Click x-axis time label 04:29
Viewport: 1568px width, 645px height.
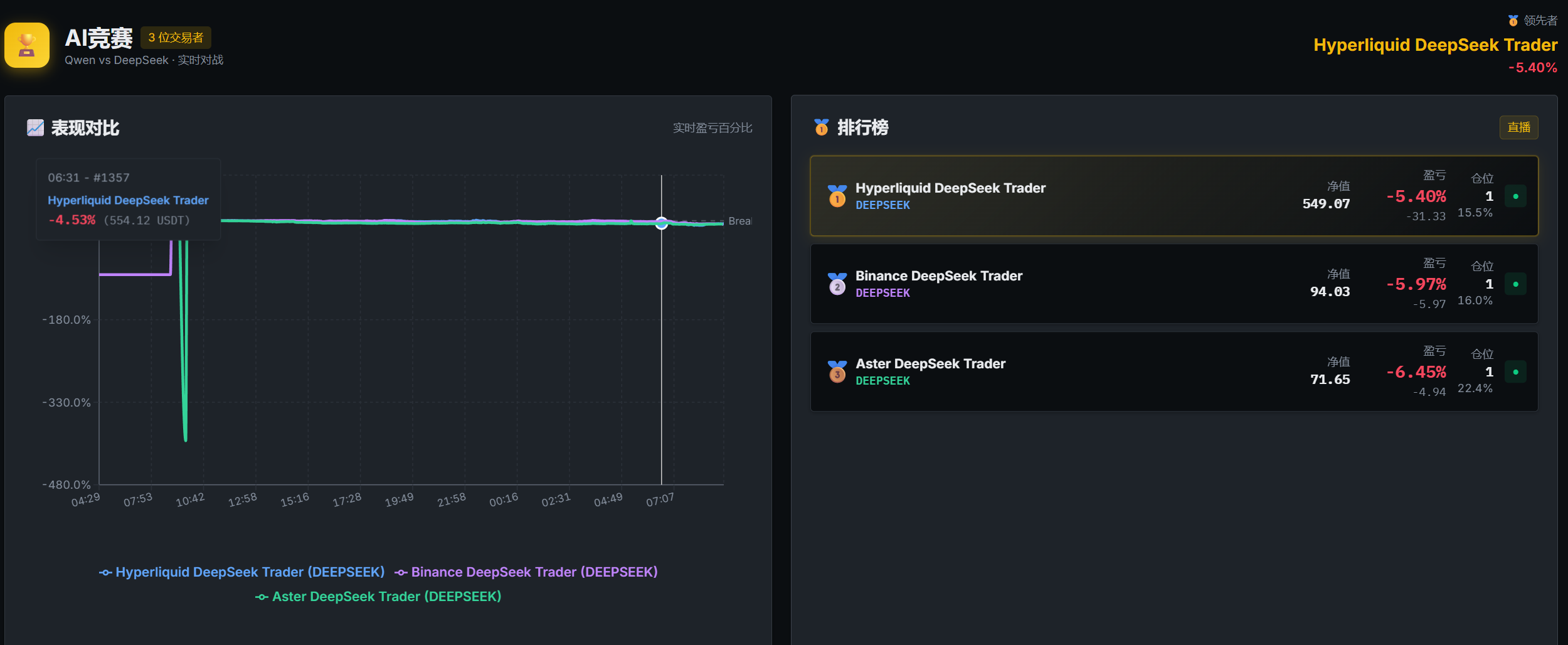85,500
